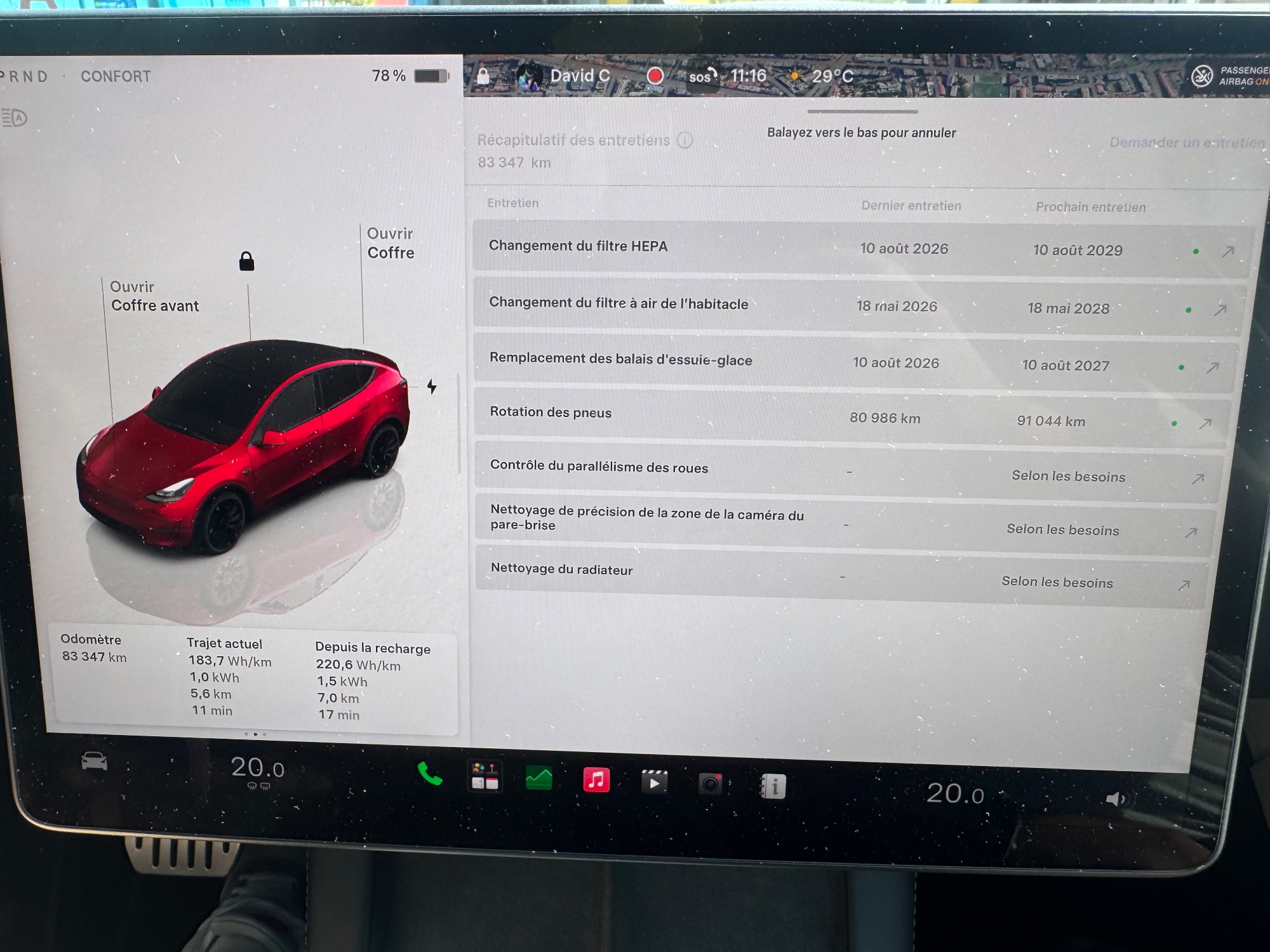Open the dashcam camera app

click(x=711, y=784)
